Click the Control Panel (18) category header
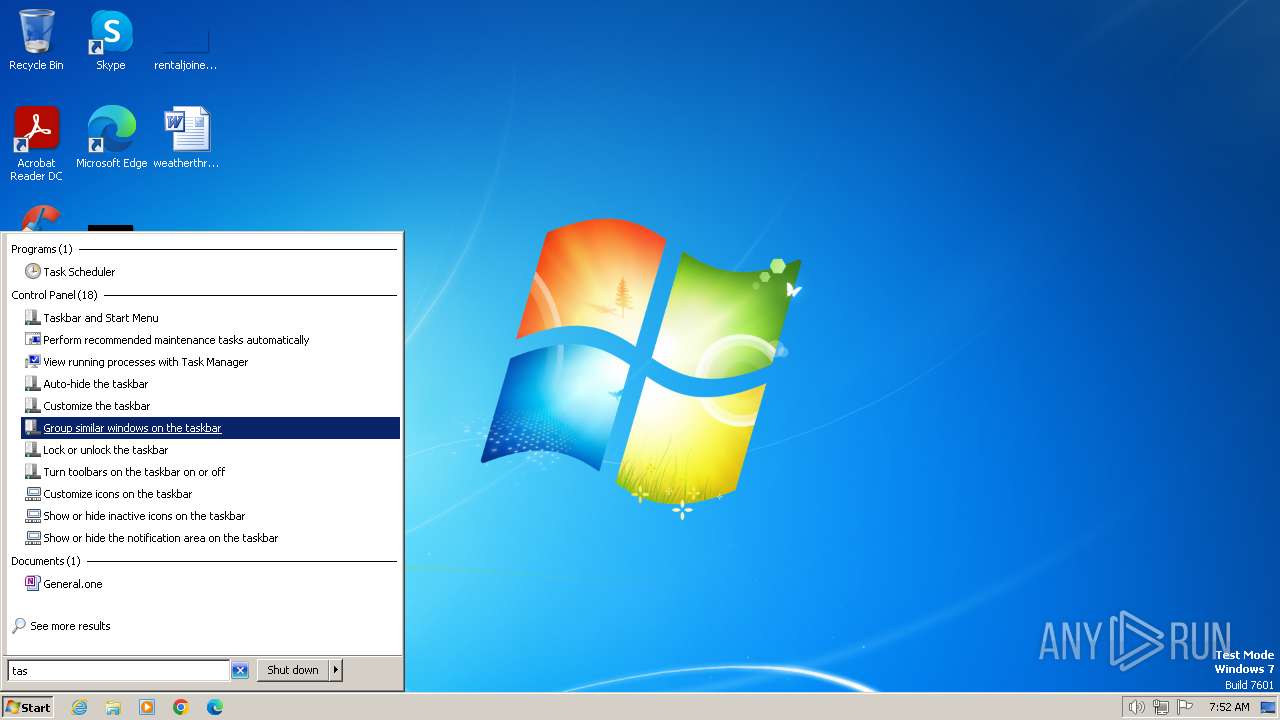 point(55,295)
